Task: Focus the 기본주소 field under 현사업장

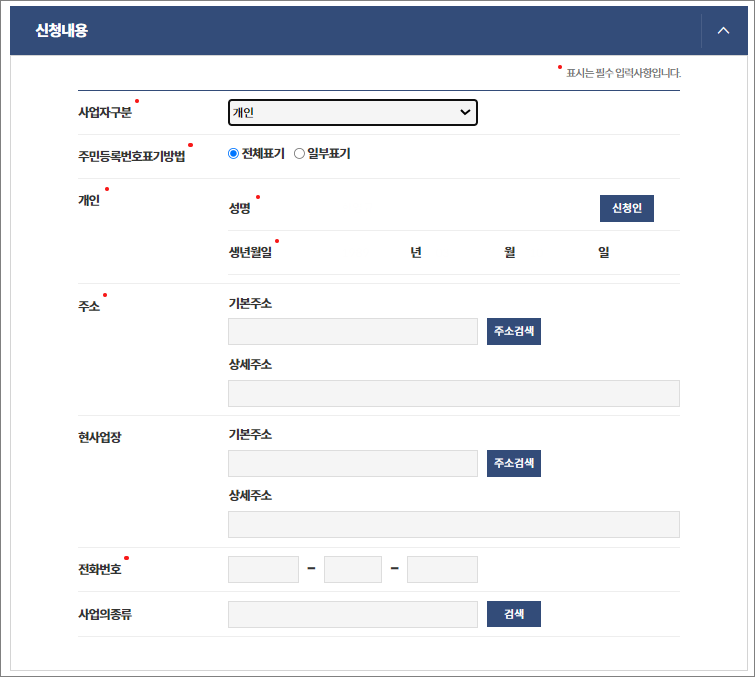Action: (x=352, y=463)
